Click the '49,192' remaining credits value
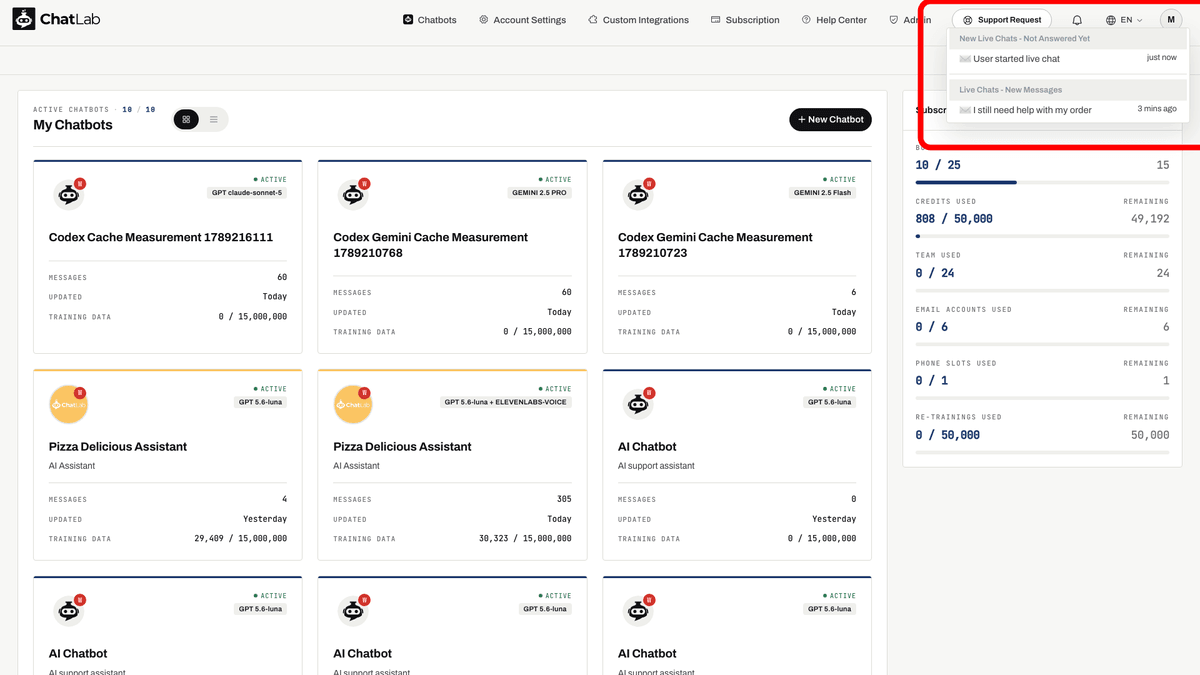Viewport: 1200px width, 675px height. [1149, 219]
